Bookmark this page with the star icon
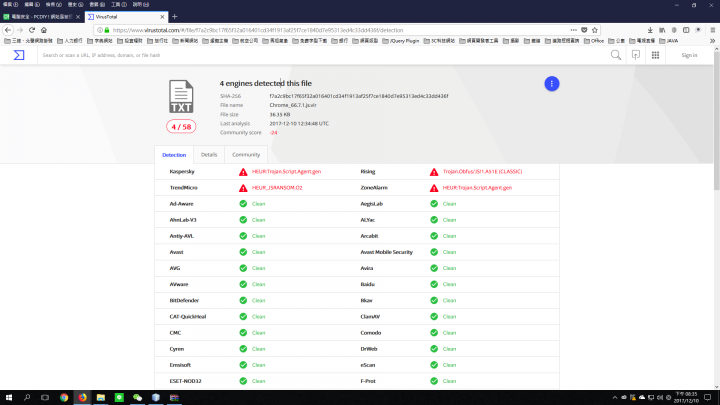This screenshot has width=720, height=405. (595, 30)
